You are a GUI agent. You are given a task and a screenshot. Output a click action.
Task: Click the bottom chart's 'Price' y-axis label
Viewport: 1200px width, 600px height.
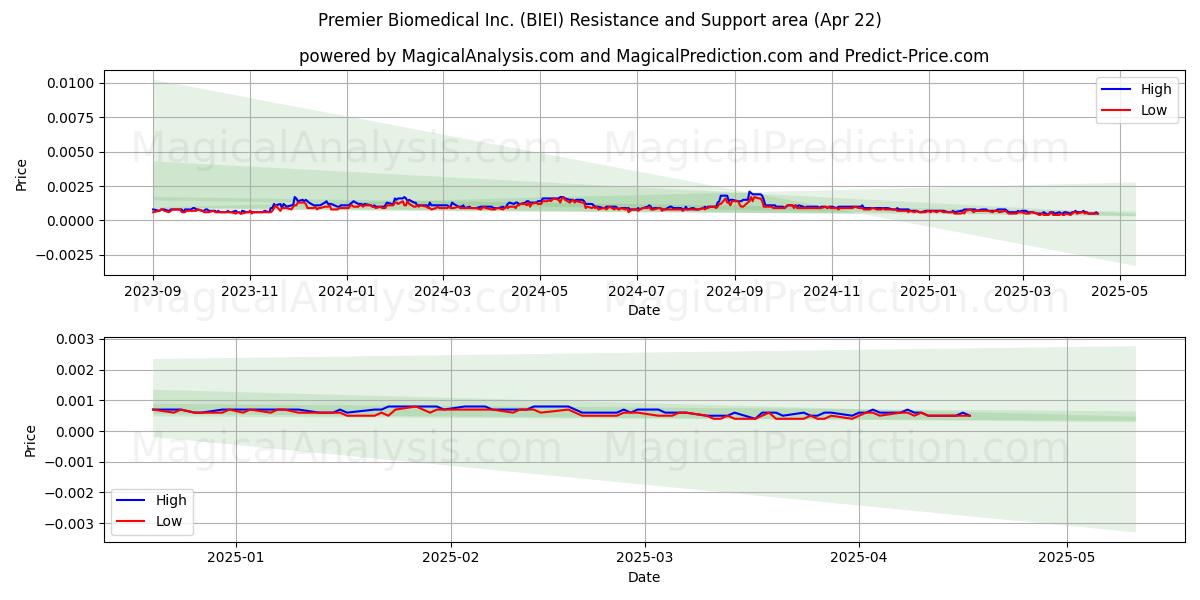30,440
